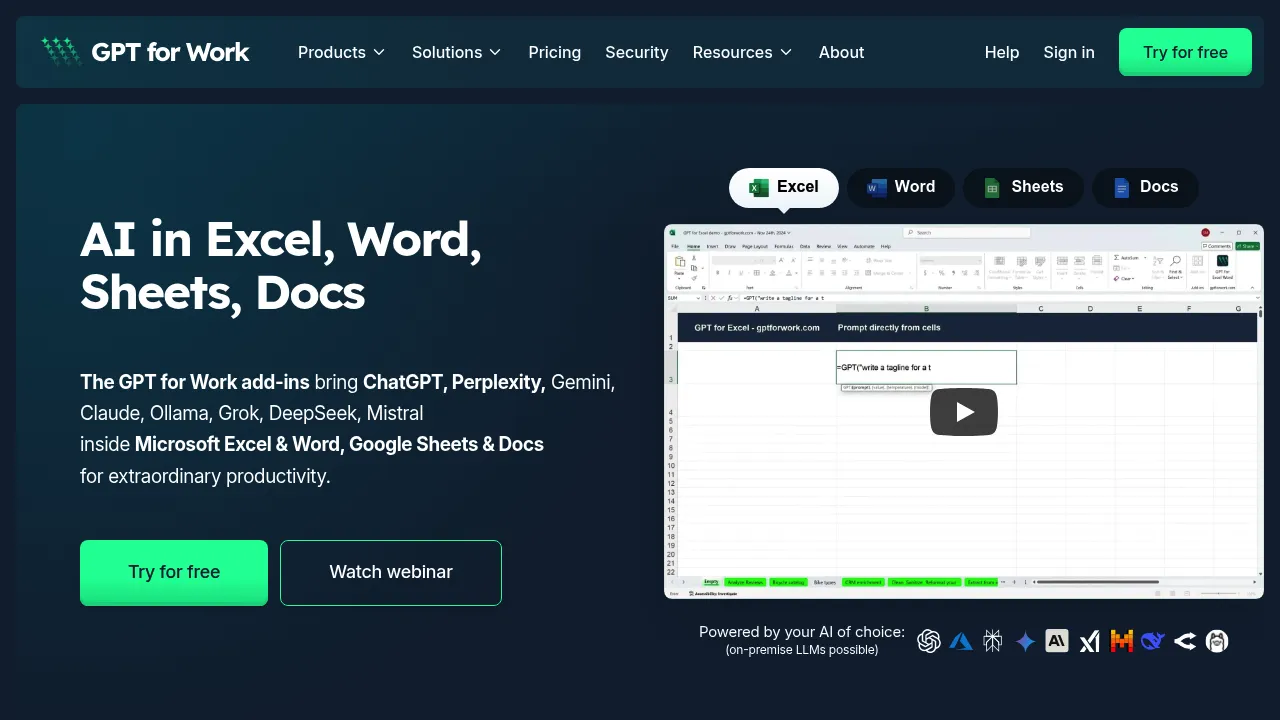Screen dimensions: 1280x720
Task: Switch to the Sheets demo tab
Action: (1023, 187)
